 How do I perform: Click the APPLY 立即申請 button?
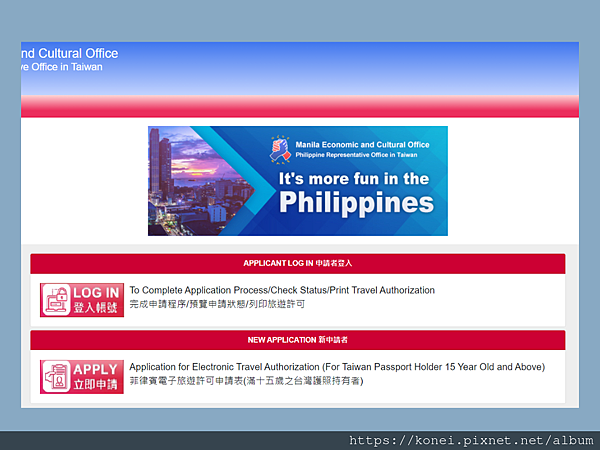point(82,377)
